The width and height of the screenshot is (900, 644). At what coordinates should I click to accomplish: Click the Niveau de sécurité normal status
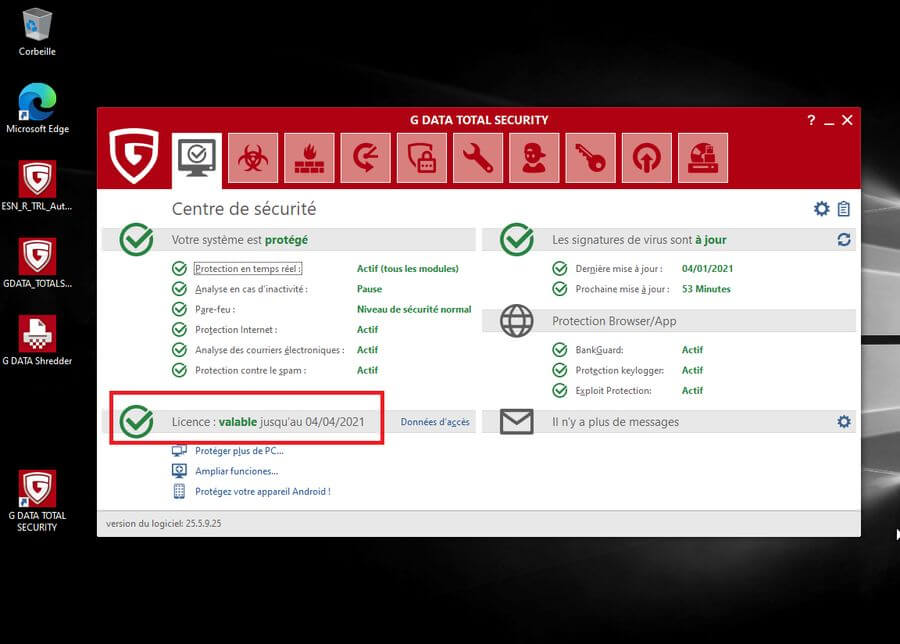pyautogui.click(x=414, y=309)
